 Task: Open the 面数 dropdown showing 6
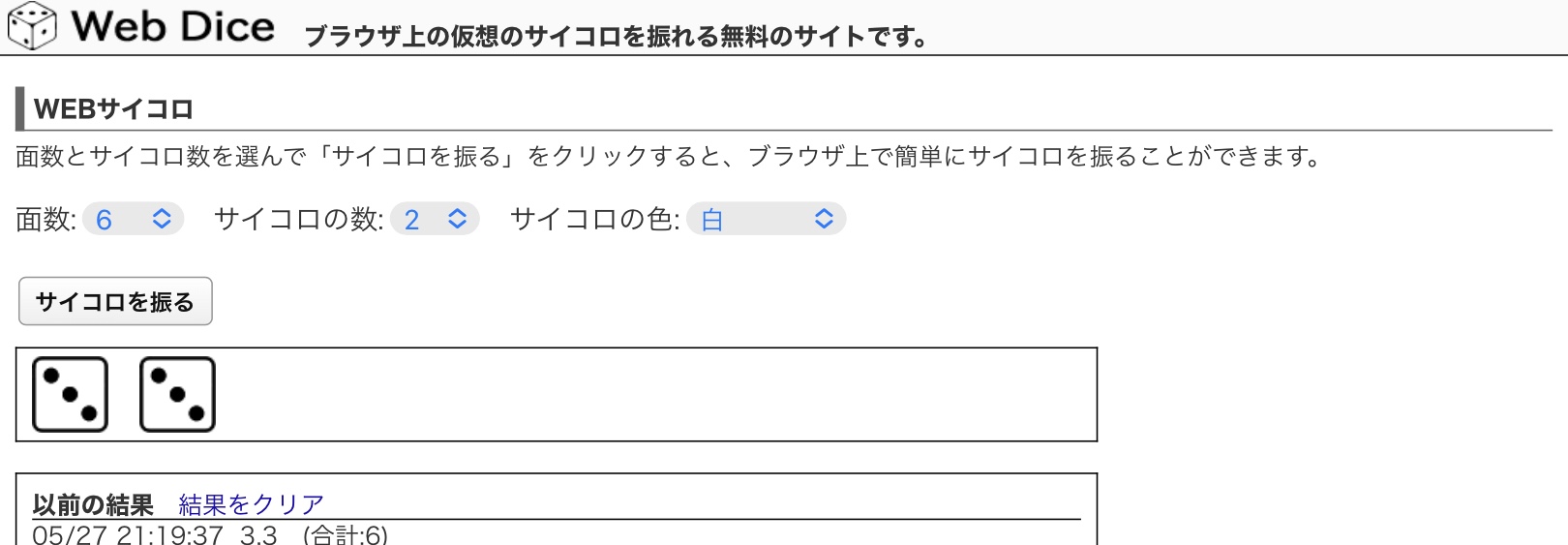[x=133, y=220]
